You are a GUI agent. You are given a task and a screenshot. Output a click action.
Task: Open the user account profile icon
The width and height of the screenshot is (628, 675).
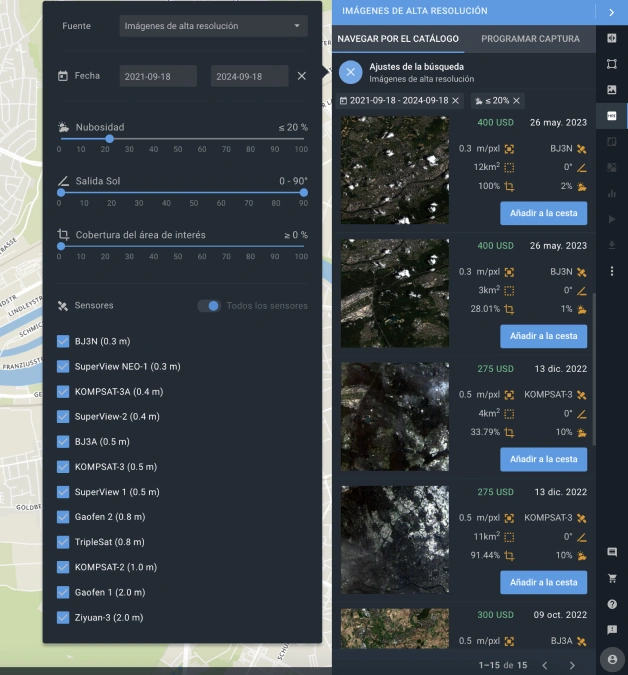tap(612, 660)
